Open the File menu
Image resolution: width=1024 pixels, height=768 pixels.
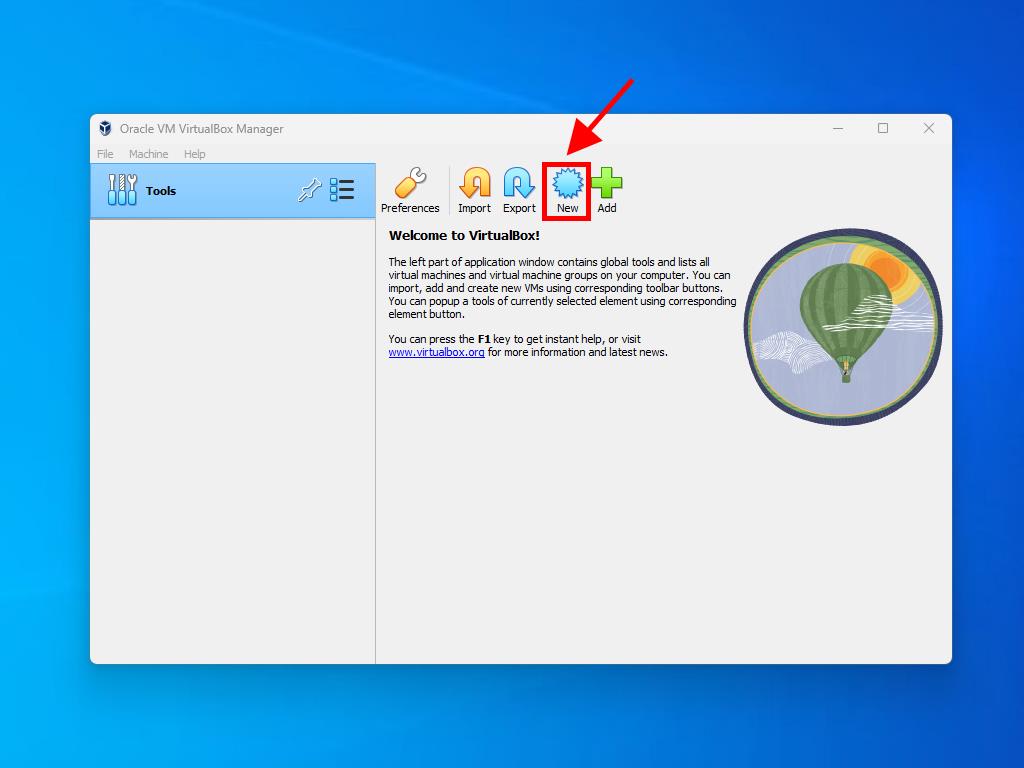click(x=105, y=154)
